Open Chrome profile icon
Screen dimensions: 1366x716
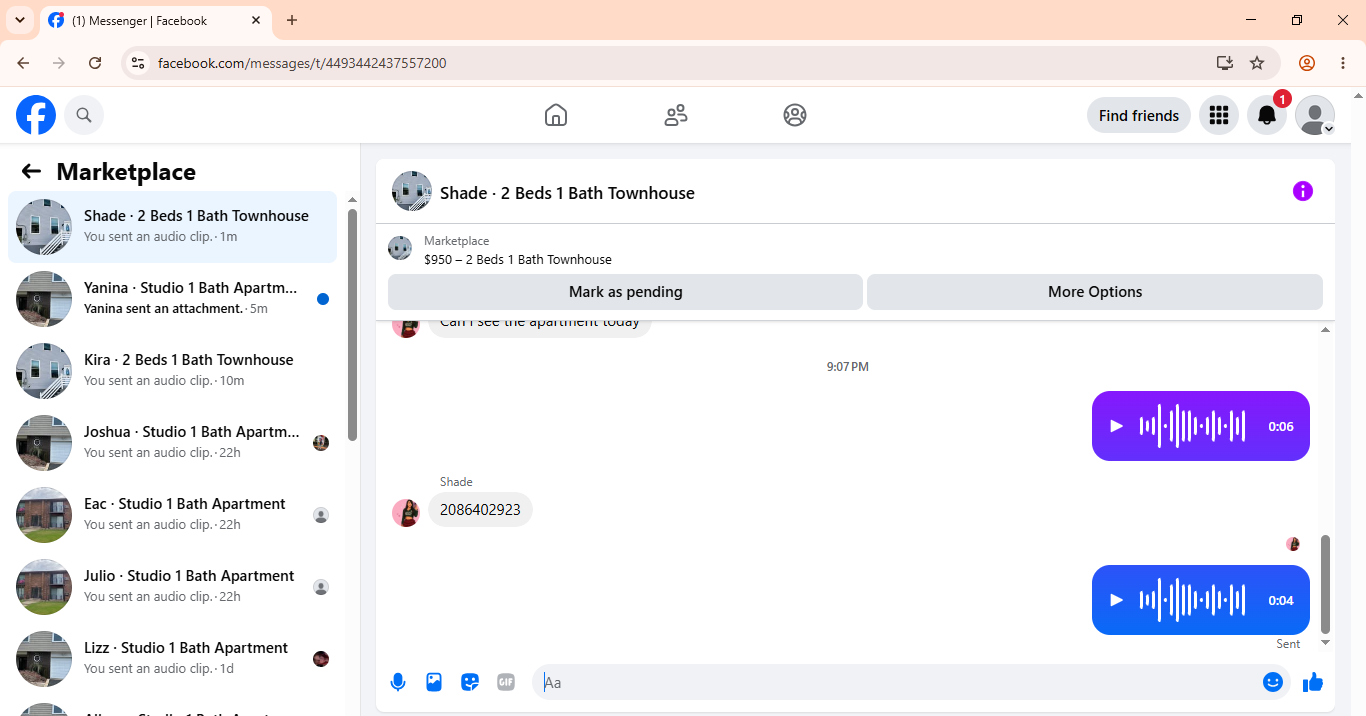click(1307, 63)
